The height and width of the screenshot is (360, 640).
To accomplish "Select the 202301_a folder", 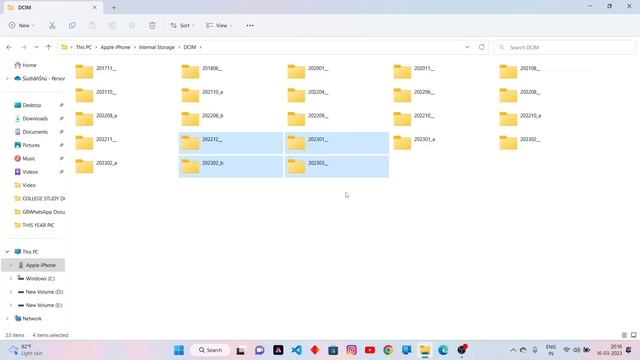I will point(443,142).
